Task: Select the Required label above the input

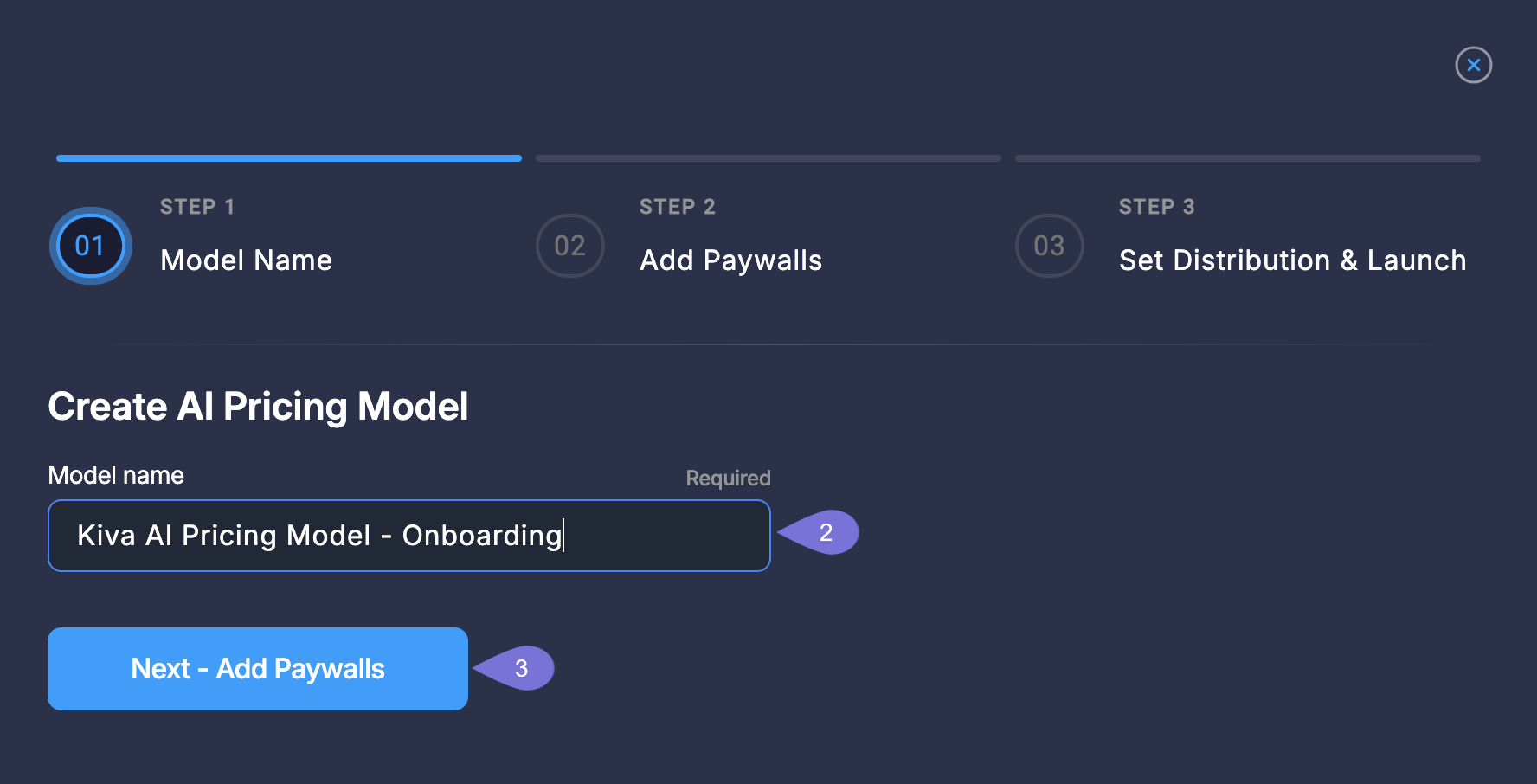Action: [x=726, y=477]
